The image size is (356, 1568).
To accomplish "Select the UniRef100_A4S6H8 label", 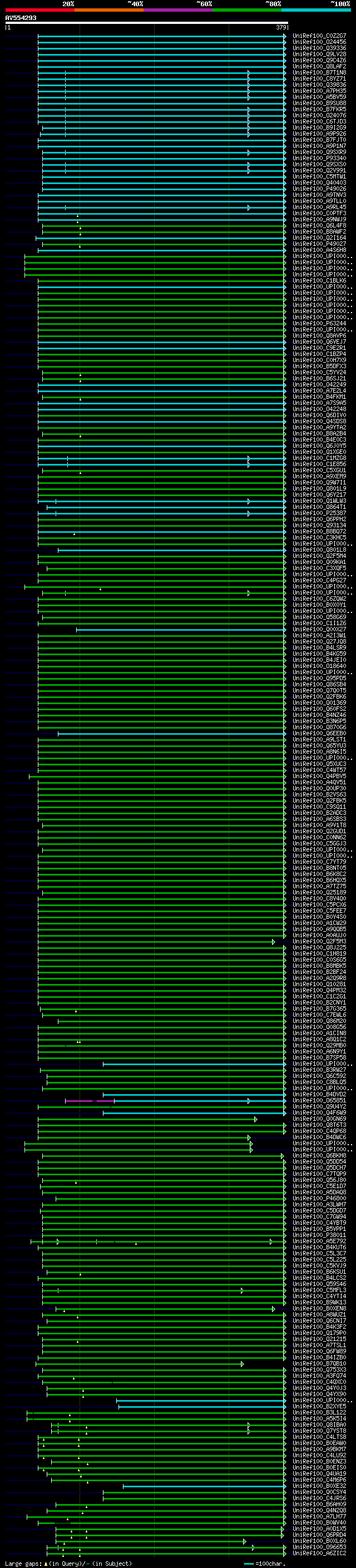I will (x=319, y=250).
